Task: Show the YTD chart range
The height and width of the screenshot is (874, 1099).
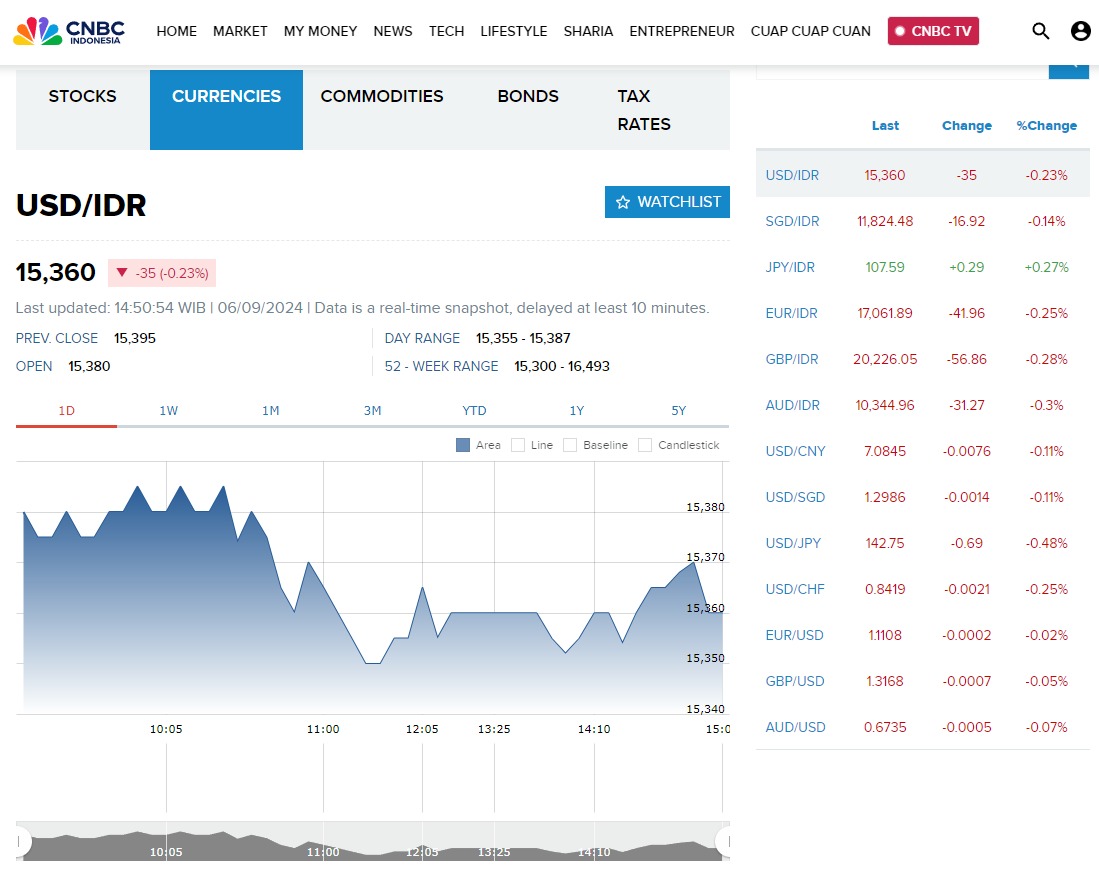Action: 474,411
